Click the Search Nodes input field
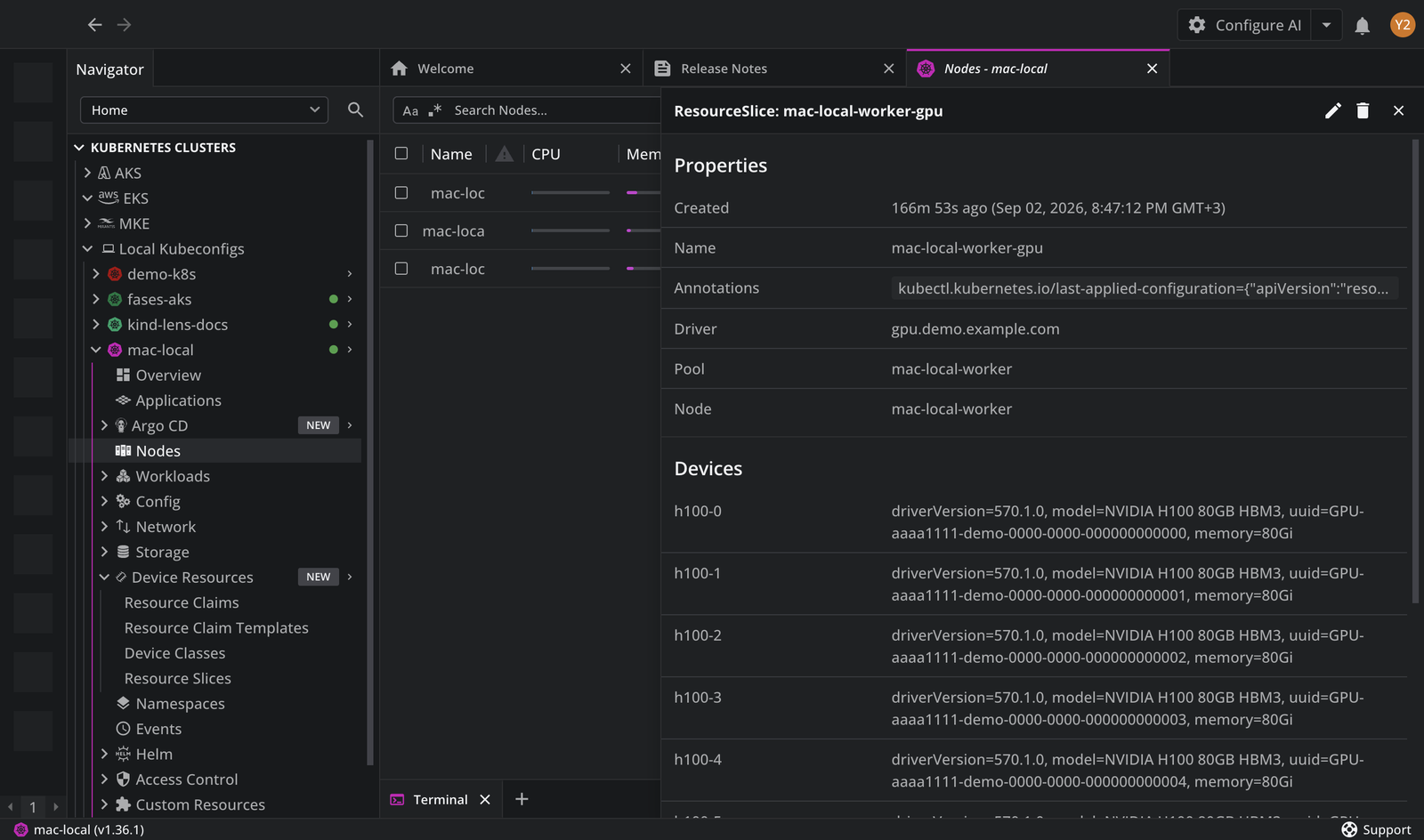1424x840 pixels. point(555,110)
